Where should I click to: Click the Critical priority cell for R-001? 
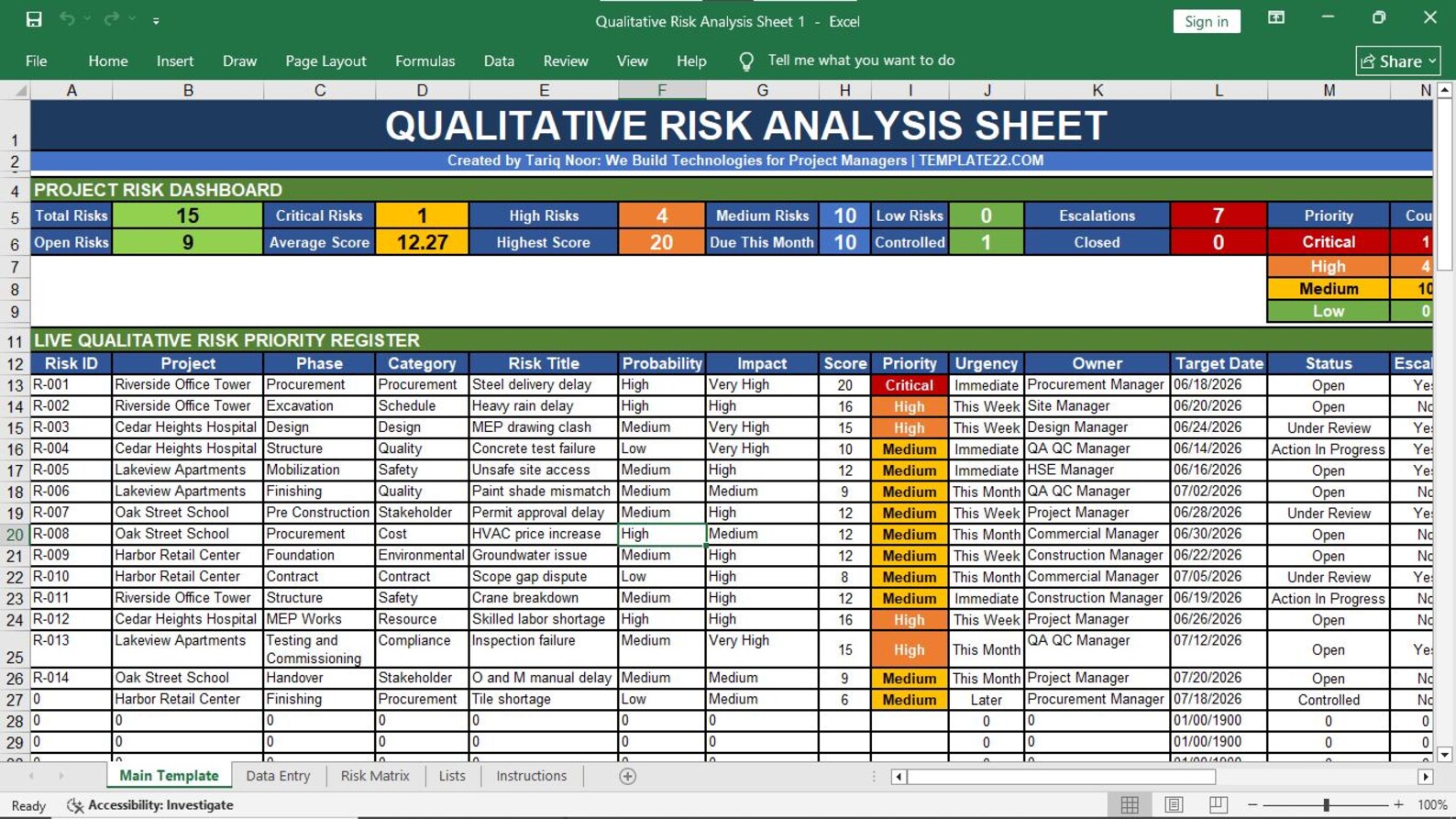click(x=910, y=385)
